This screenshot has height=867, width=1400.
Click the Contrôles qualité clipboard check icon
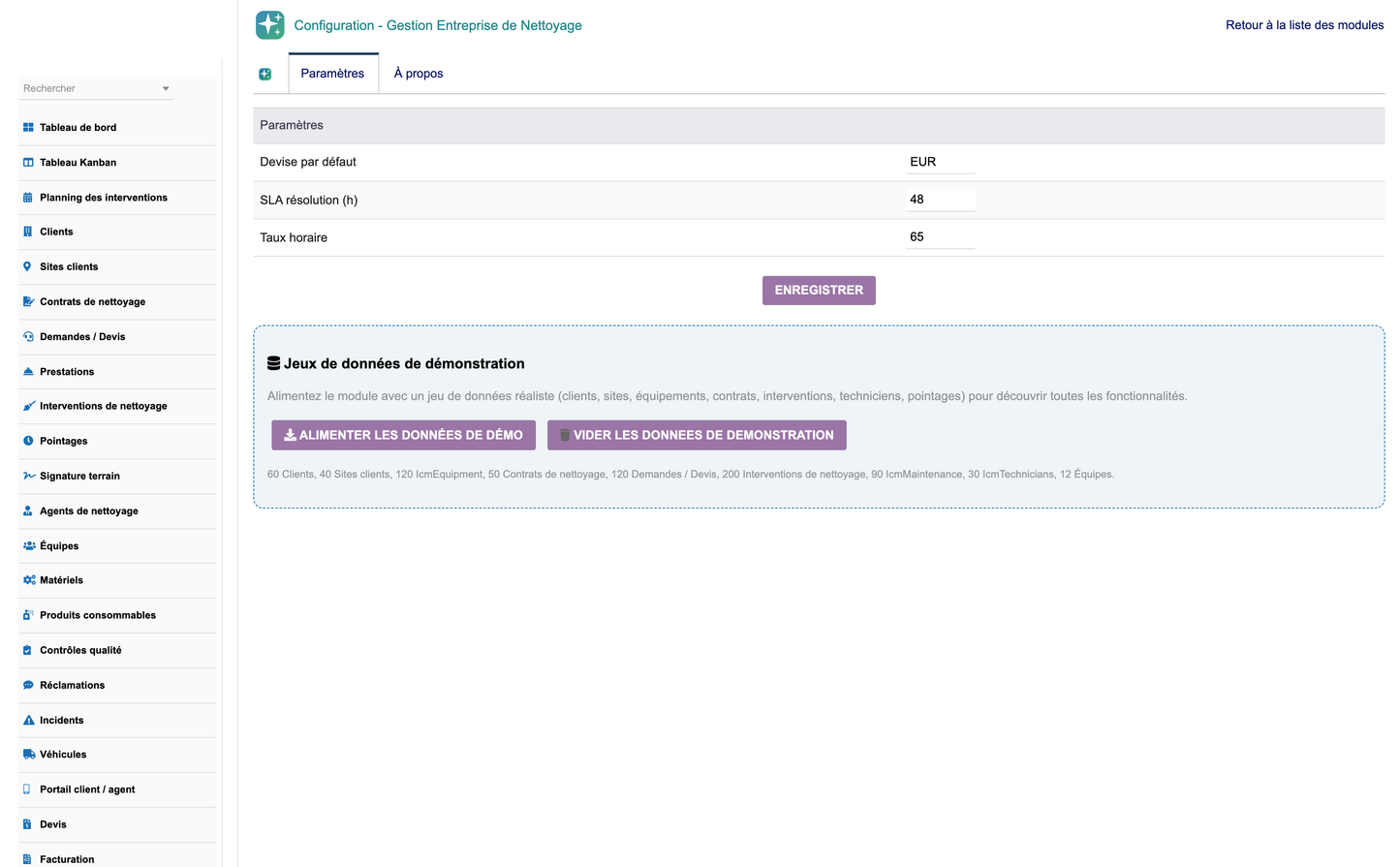point(27,650)
